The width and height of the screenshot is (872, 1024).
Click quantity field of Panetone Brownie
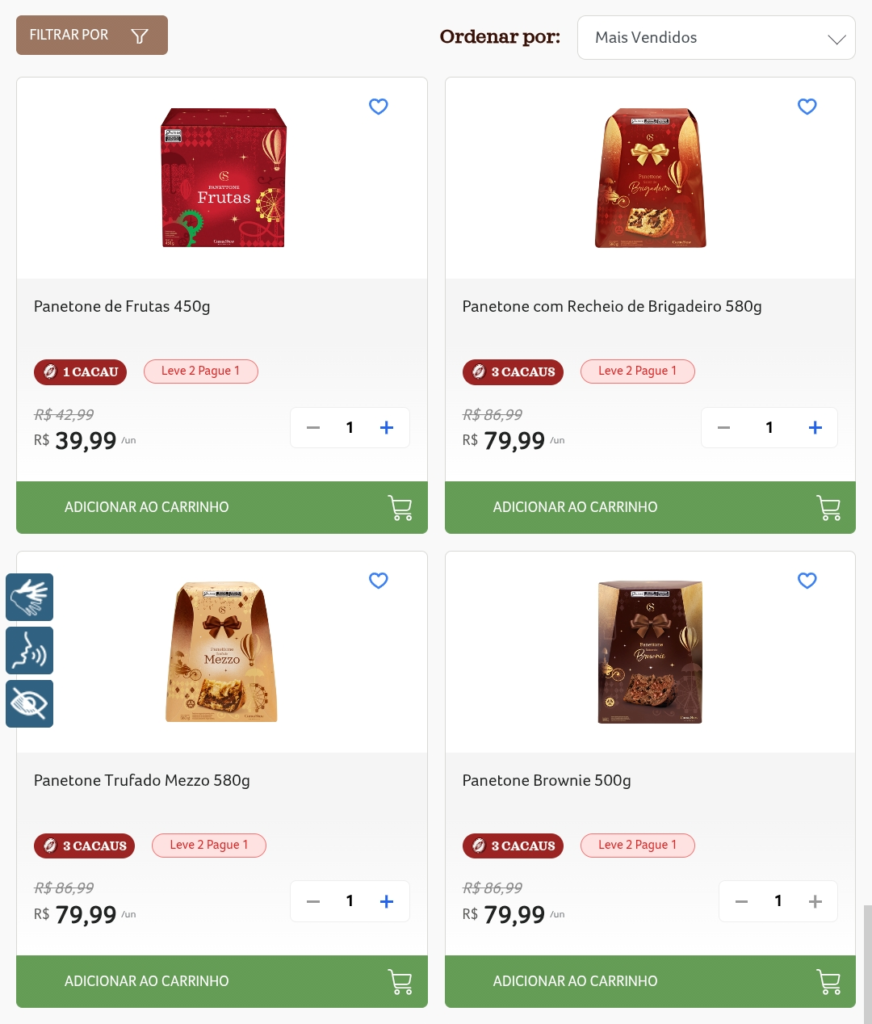pyautogui.click(x=778, y=902)
